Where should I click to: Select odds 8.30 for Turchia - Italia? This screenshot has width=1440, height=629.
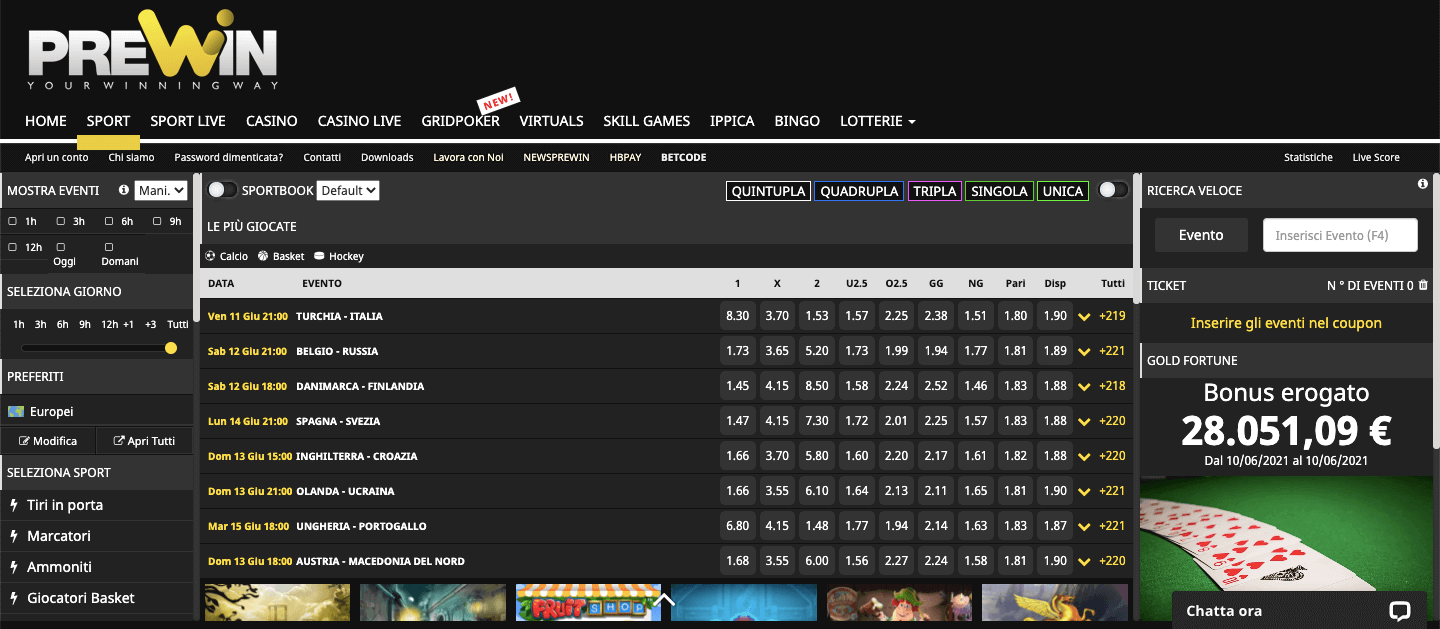(x=737, y=316)
